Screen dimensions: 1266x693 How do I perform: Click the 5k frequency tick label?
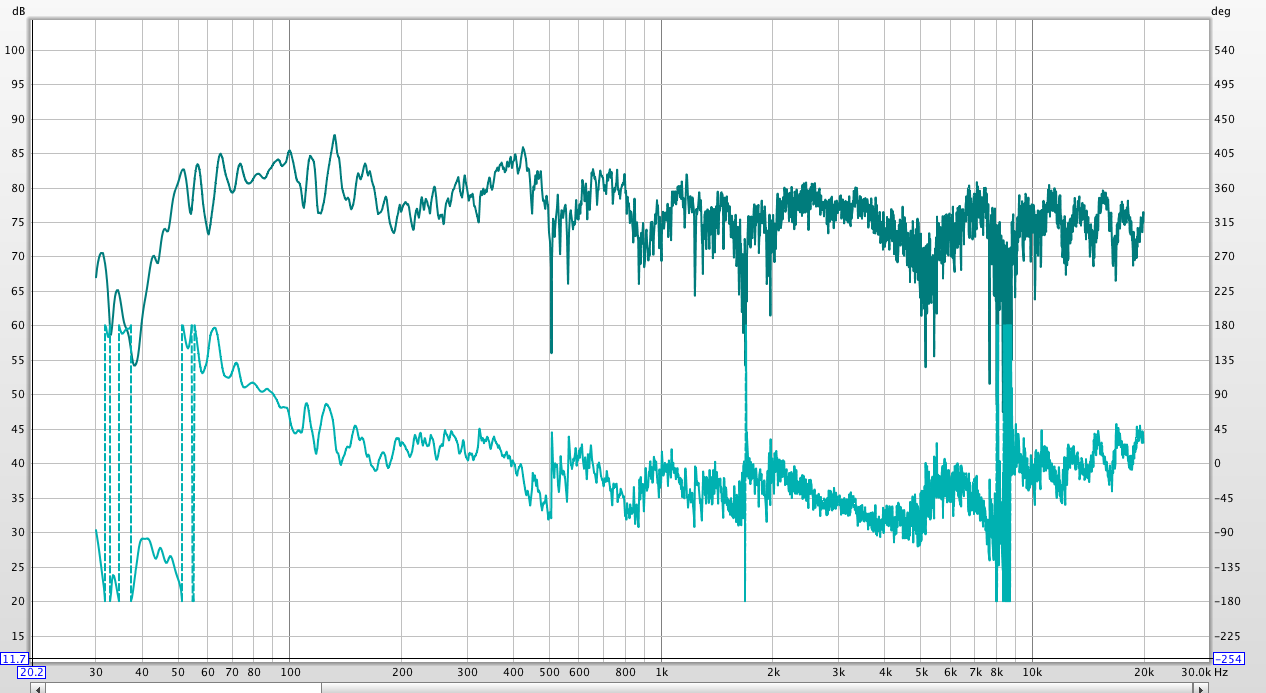[921, 672]
